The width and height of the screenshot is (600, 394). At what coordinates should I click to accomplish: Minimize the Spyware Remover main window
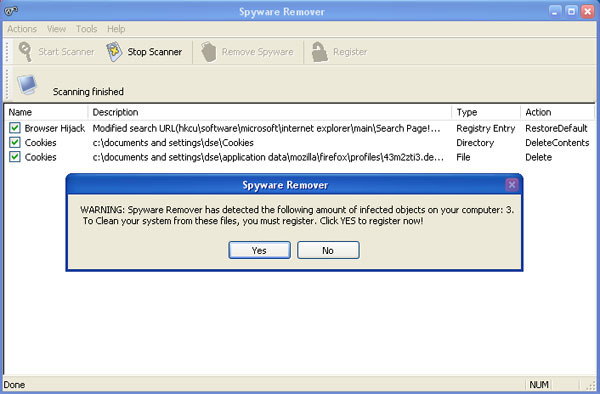click(x=554, y=11)
